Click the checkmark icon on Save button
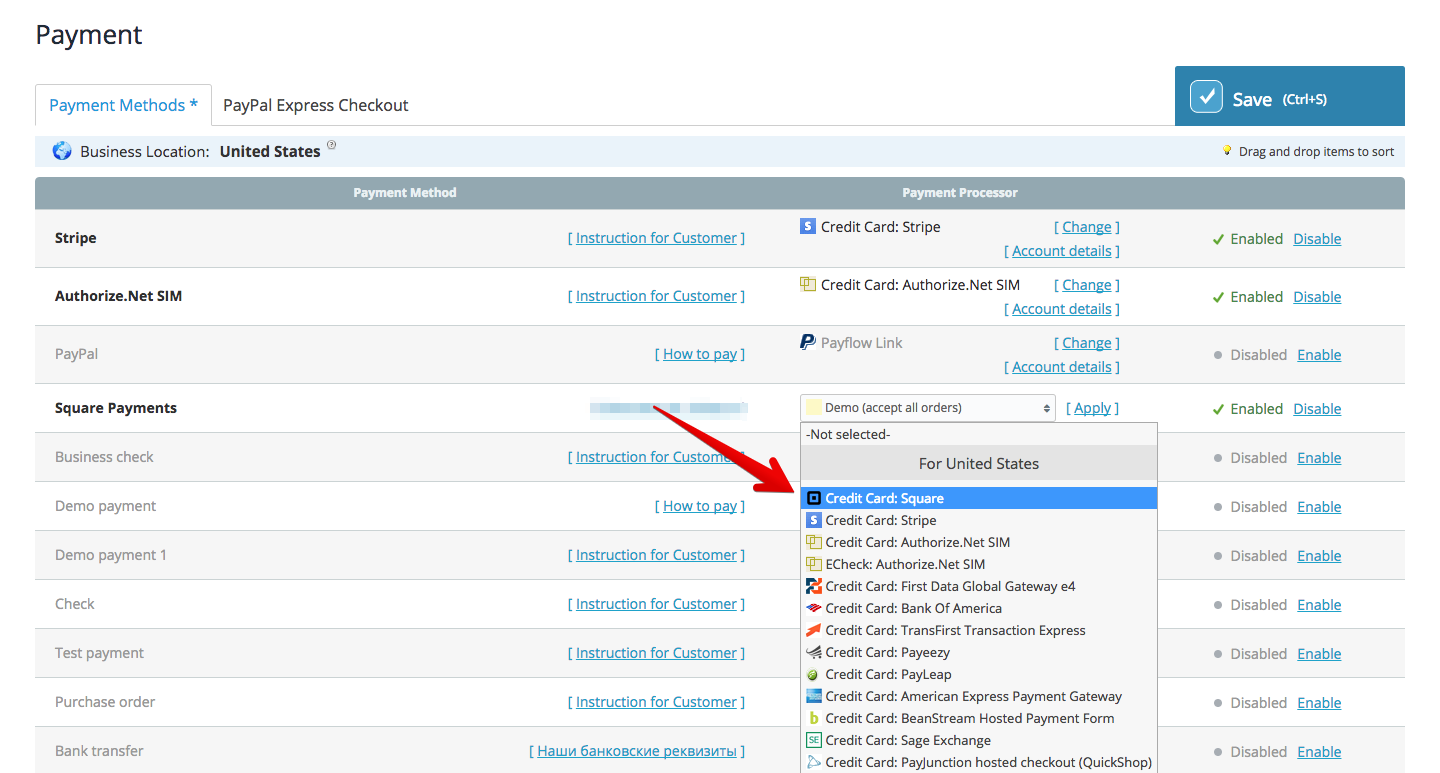The image size is (1440, 773). [x=1206, y=97]
